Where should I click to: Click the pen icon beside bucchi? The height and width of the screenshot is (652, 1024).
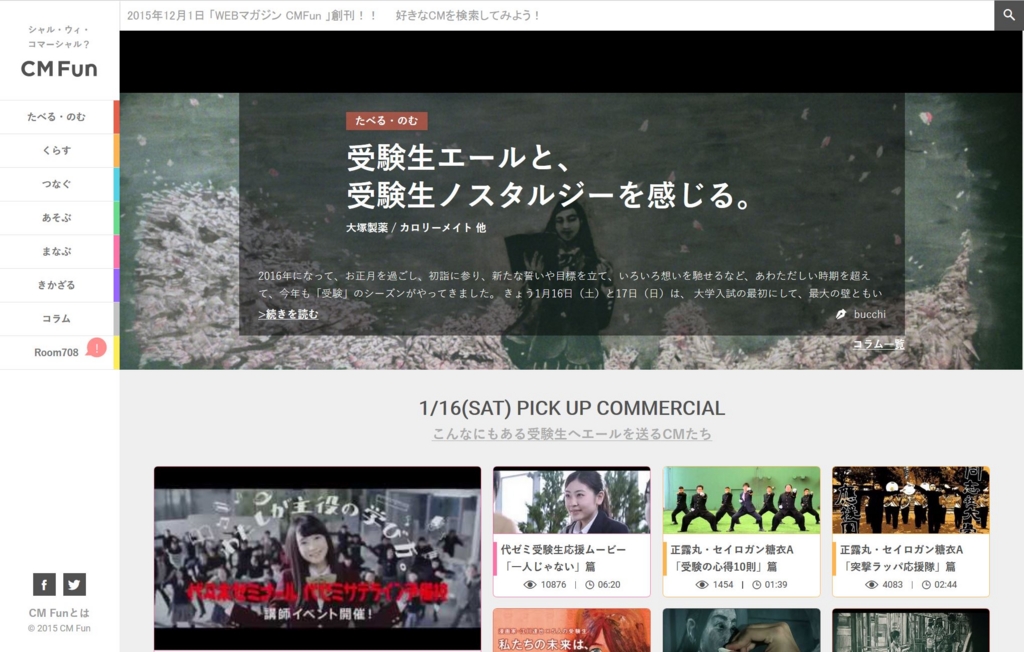(x=841, y=314)
